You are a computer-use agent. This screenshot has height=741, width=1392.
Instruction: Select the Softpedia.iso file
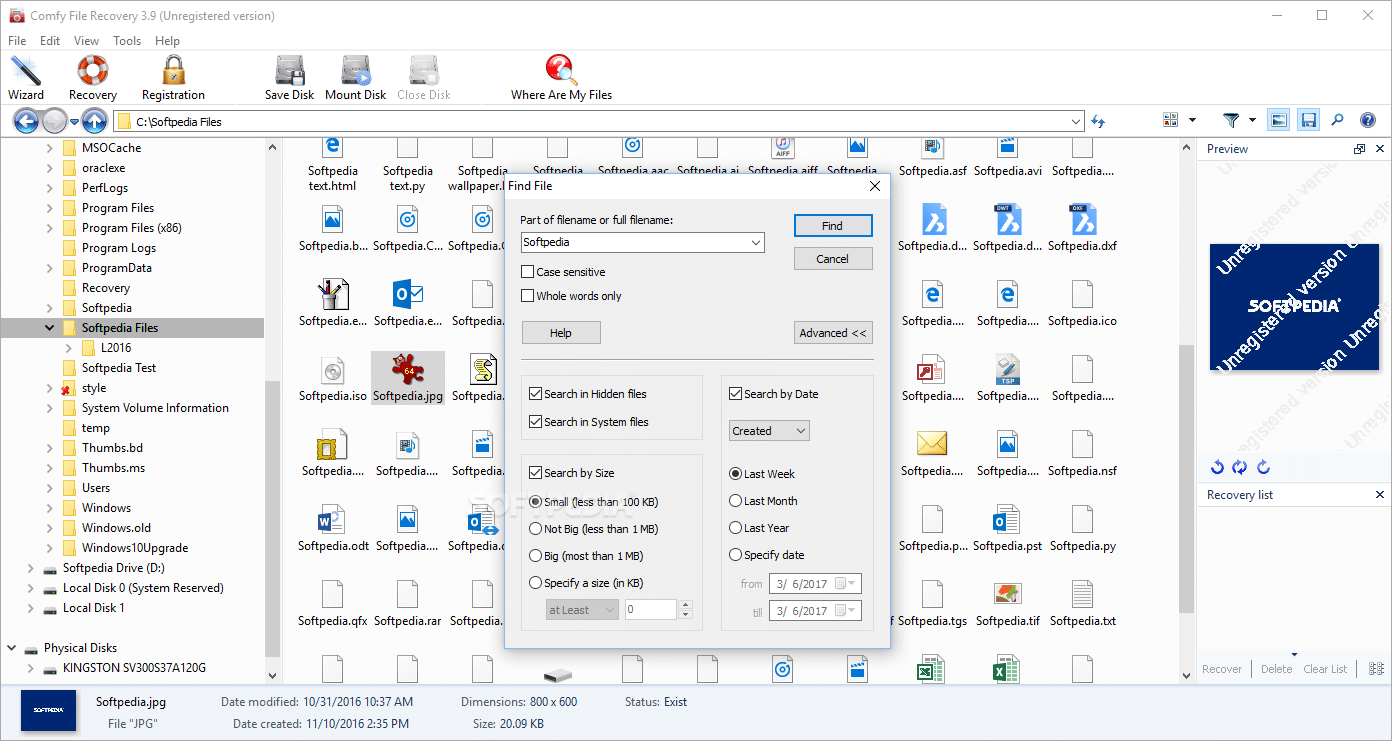click(x=333, y=379)
